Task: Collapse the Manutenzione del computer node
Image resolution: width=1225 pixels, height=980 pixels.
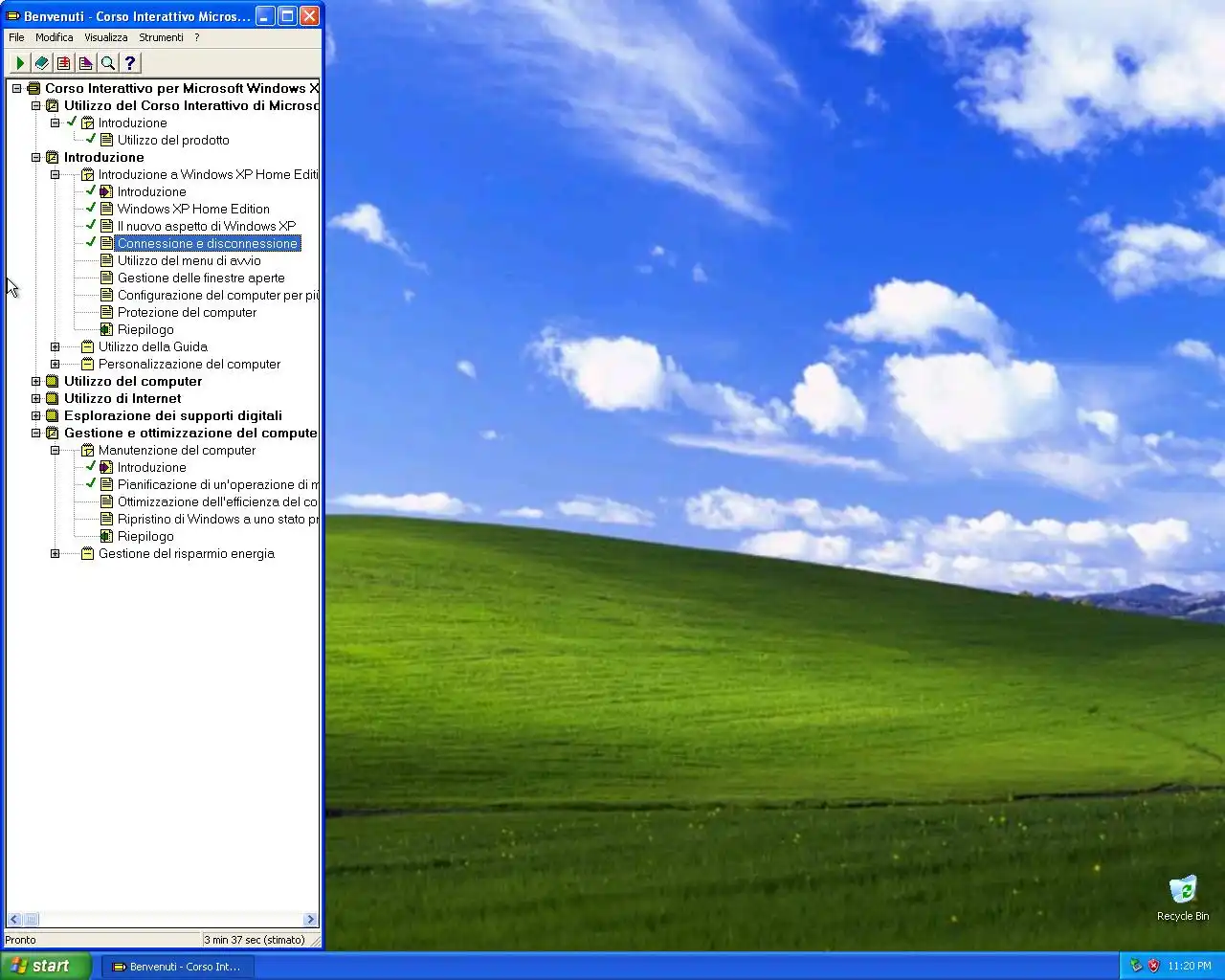Action: coord(55,450)
